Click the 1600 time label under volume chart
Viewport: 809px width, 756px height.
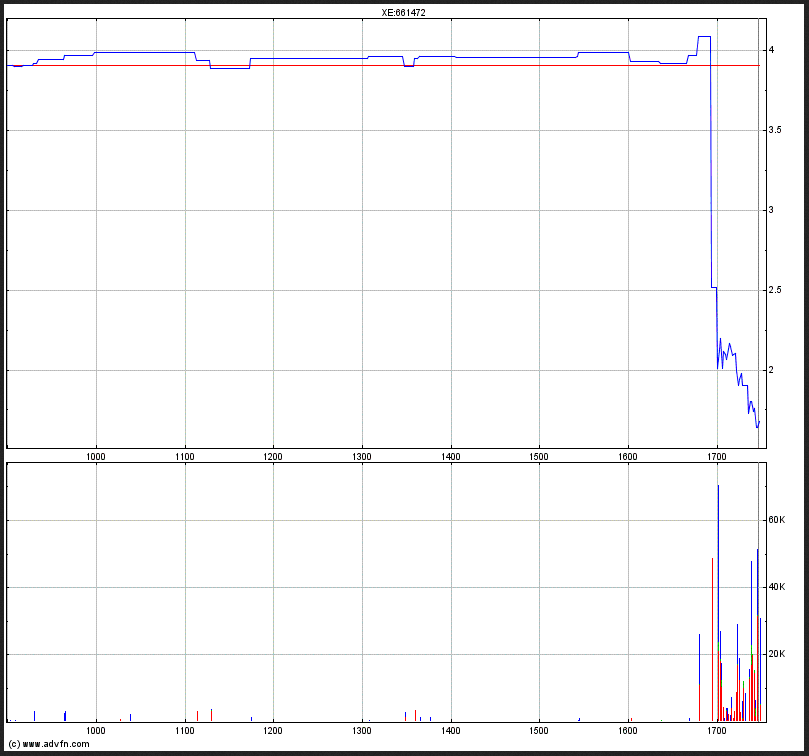pyautogui.click(x=628, y=731)
